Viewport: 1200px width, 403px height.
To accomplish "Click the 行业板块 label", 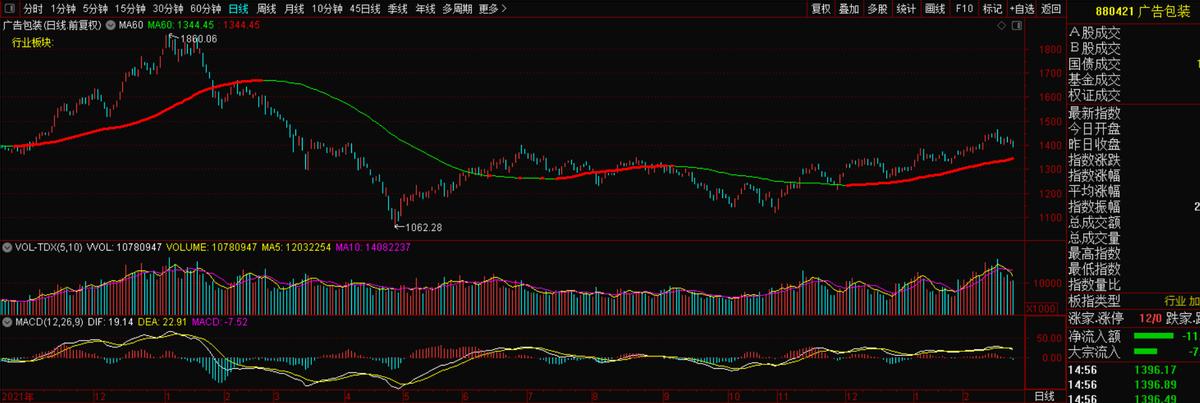I will pyautogui.click(x=31, y=43).
